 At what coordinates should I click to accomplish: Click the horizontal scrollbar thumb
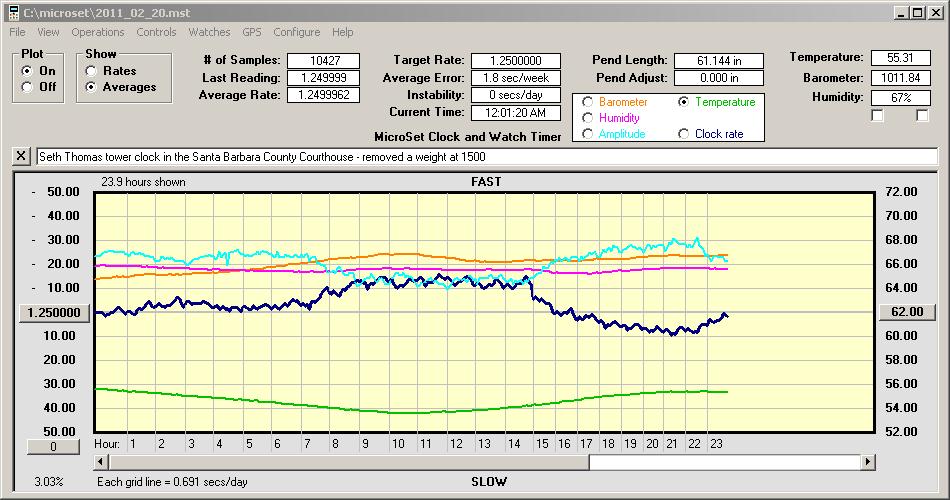click(x=349, y=462)
